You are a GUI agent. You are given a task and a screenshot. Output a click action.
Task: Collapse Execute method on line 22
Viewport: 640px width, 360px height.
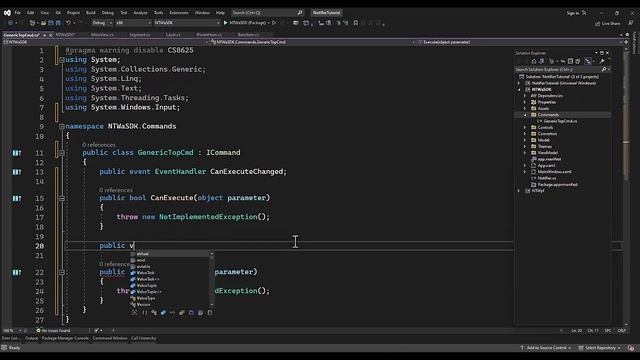click(x=62, y=272)
